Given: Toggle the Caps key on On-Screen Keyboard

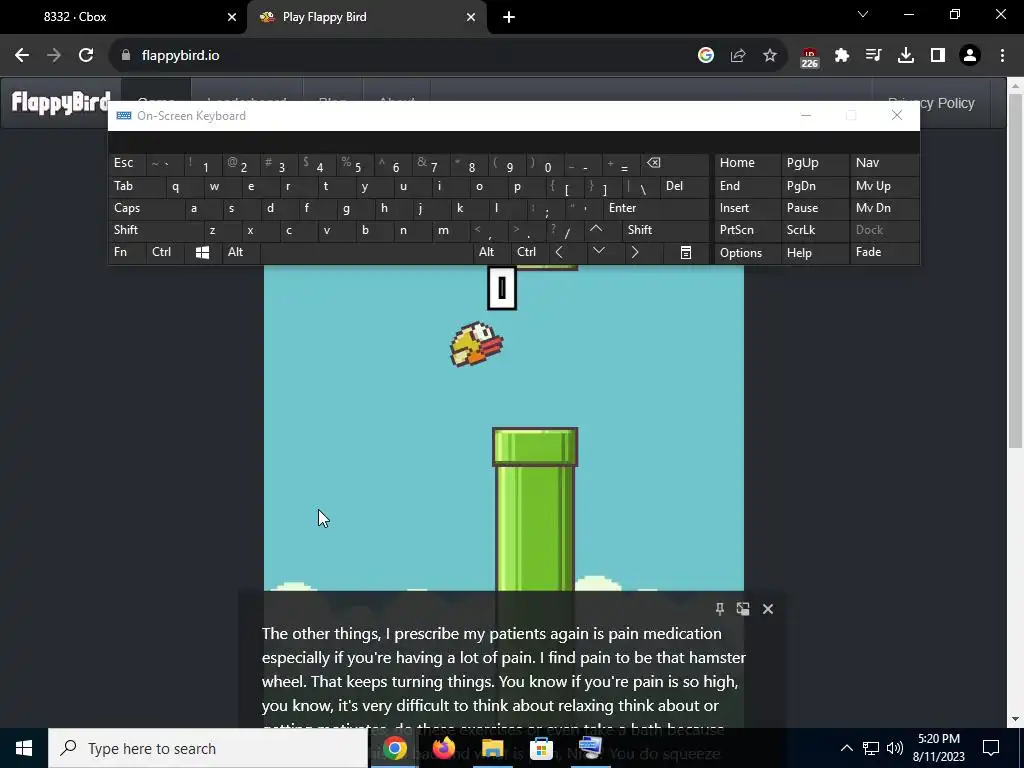Looking at the screenshot, I should click(x=146, y=208).
